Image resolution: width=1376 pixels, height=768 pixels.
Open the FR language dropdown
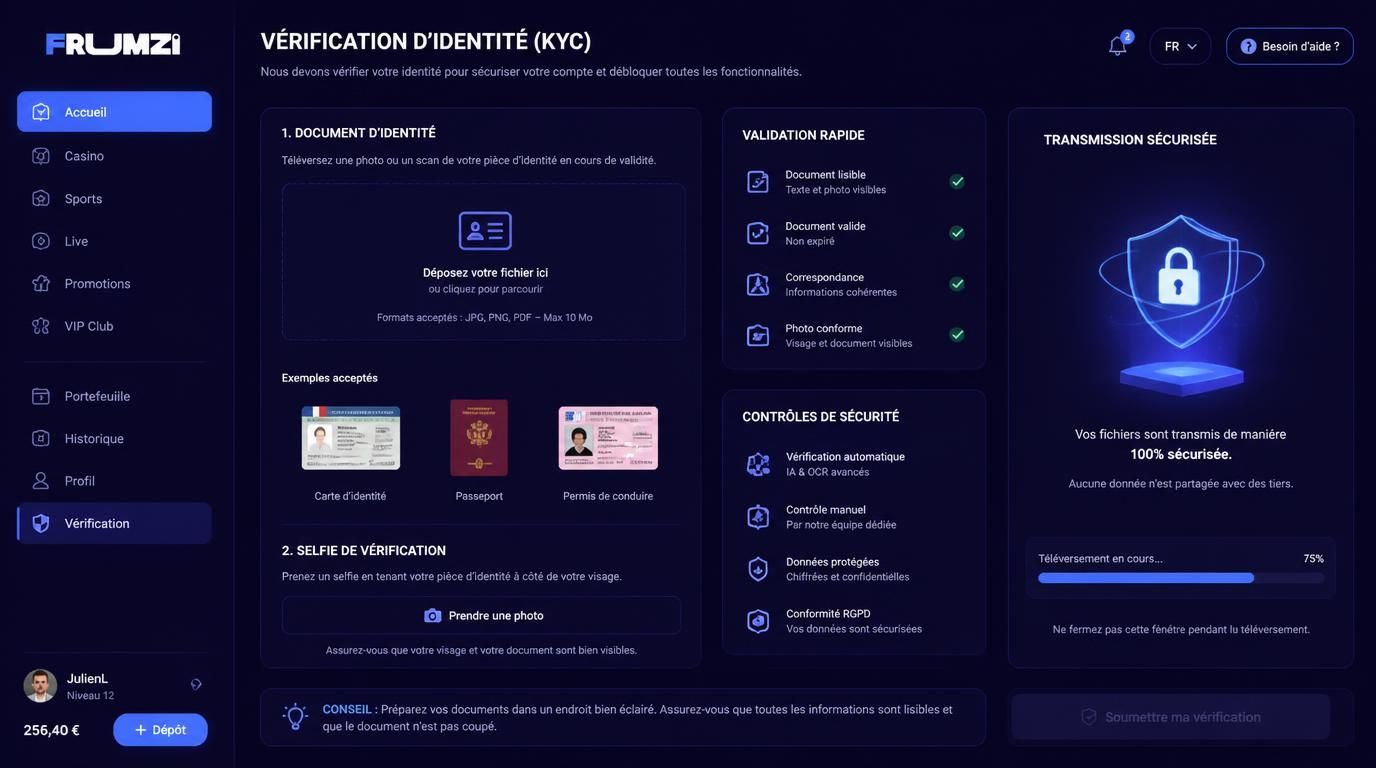(1180, 46)
